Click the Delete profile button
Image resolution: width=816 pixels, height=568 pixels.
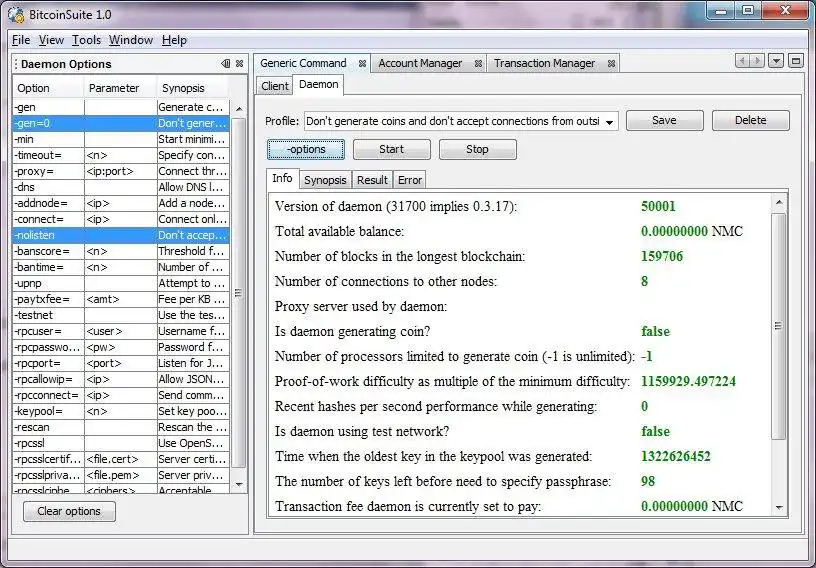pyautogui.click(x=750, y=120)
